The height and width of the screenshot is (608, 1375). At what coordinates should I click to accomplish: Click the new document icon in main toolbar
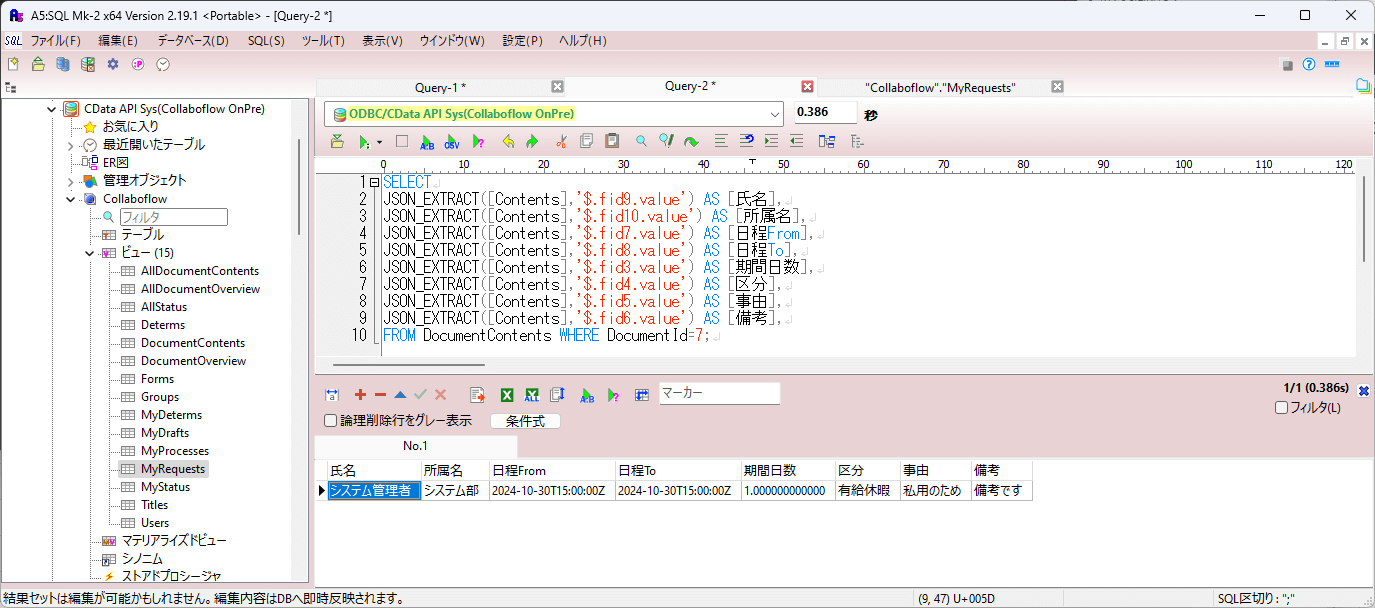point(13,64)
